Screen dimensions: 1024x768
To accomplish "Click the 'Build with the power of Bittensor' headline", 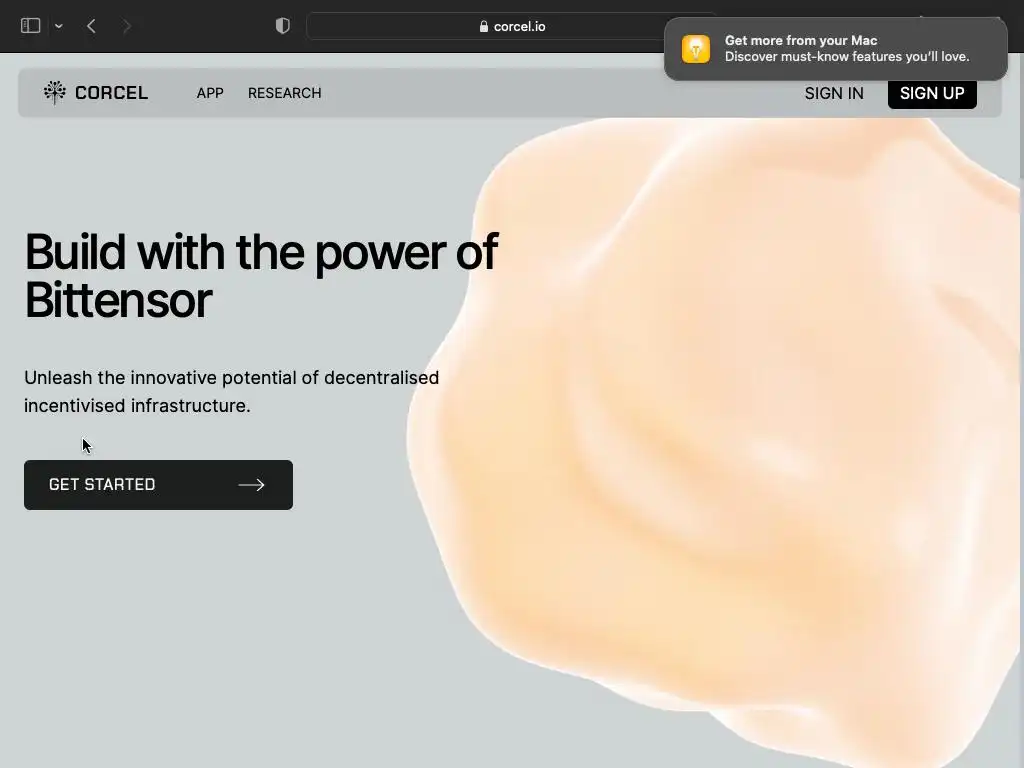I will [x=261, y=276].
